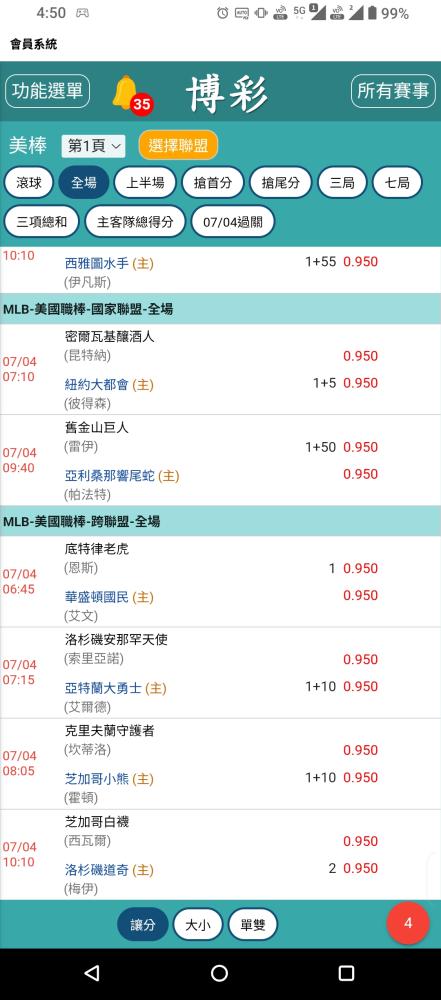Tap the Android home circle button
The image size is (441, 1000).
coord(220,973)
